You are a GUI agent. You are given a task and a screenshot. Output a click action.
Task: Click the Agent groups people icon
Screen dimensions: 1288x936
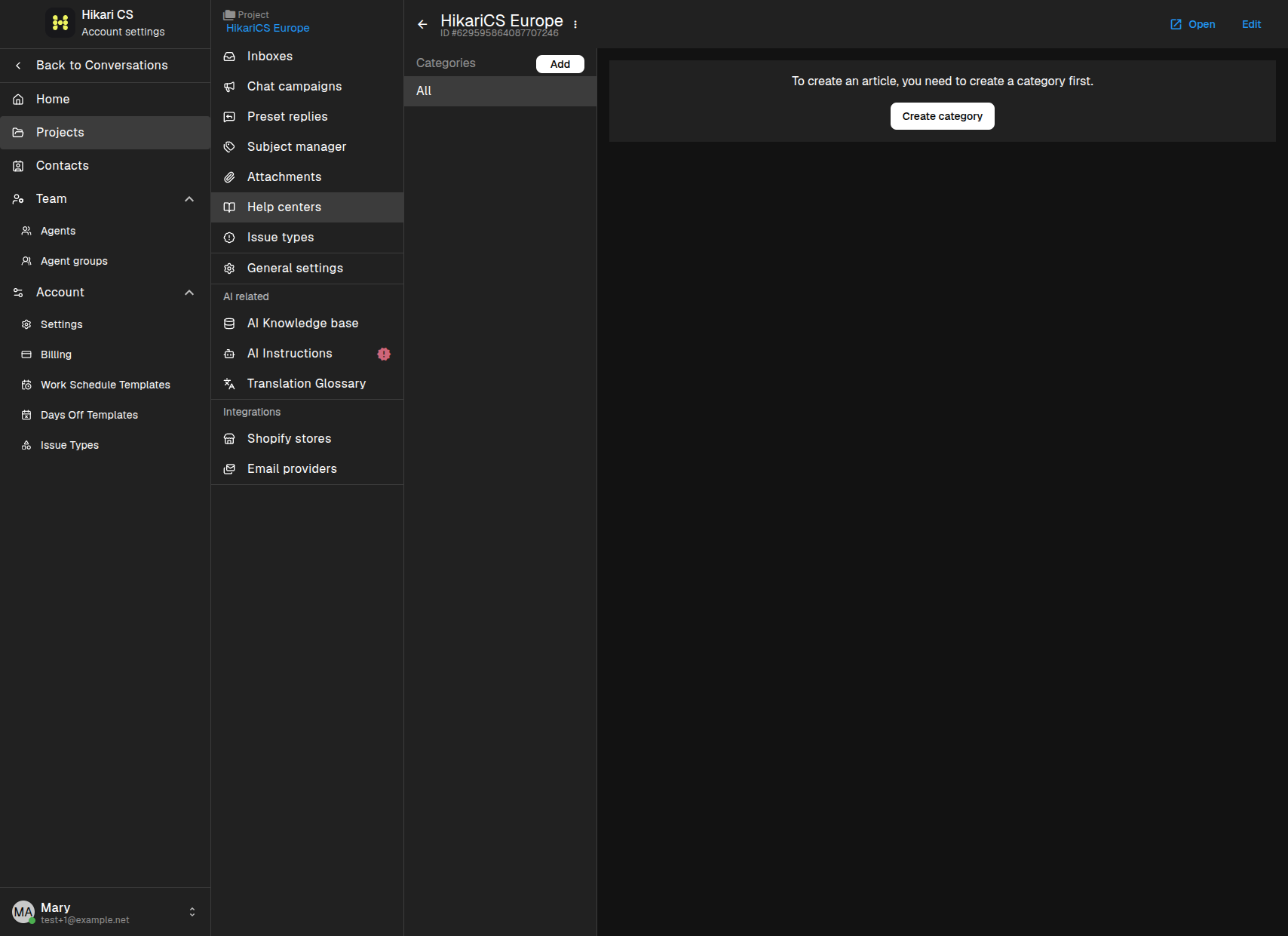tap(26, 261)
